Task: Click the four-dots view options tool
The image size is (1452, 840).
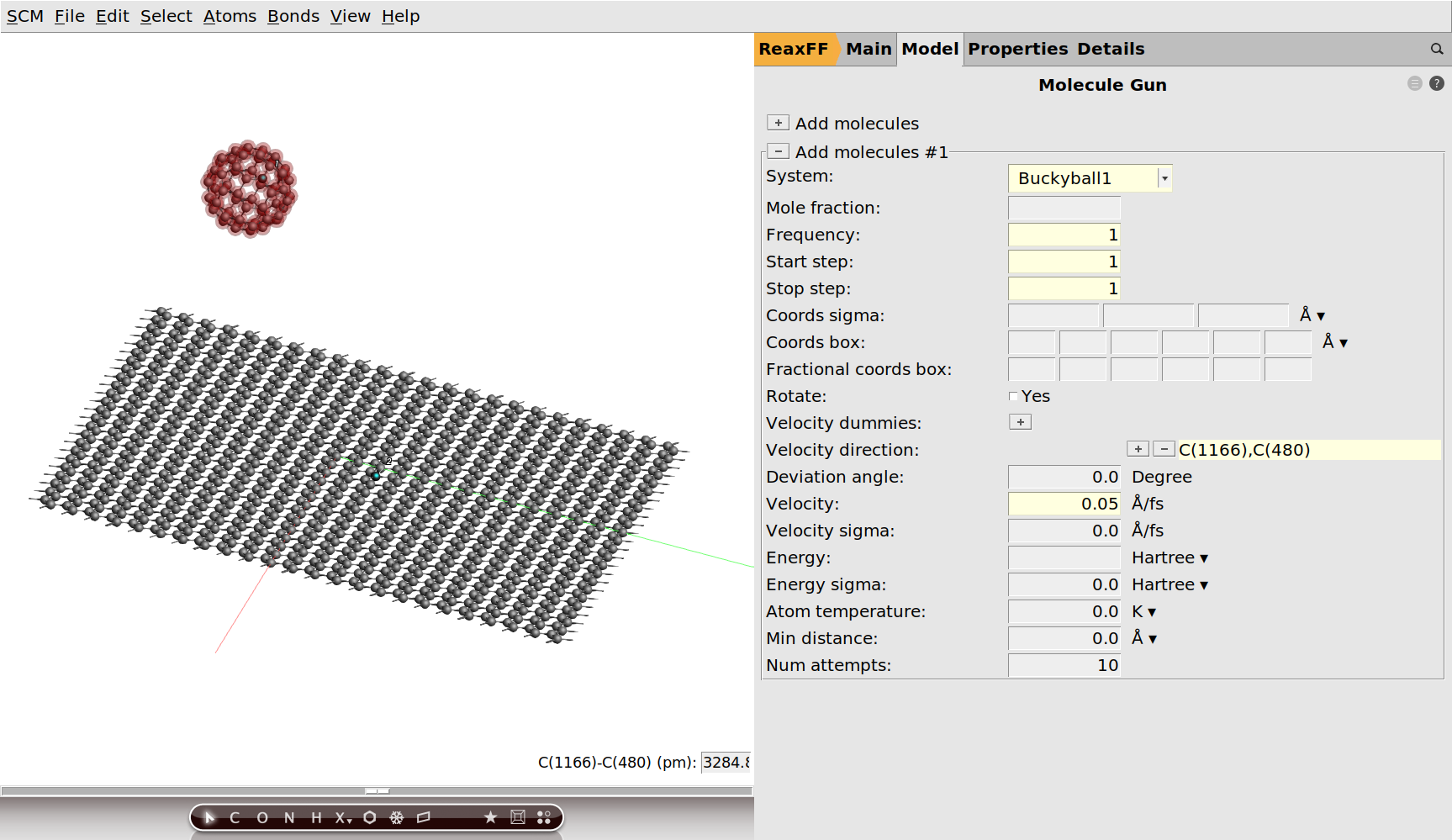Action: click(x=544, y=817)
